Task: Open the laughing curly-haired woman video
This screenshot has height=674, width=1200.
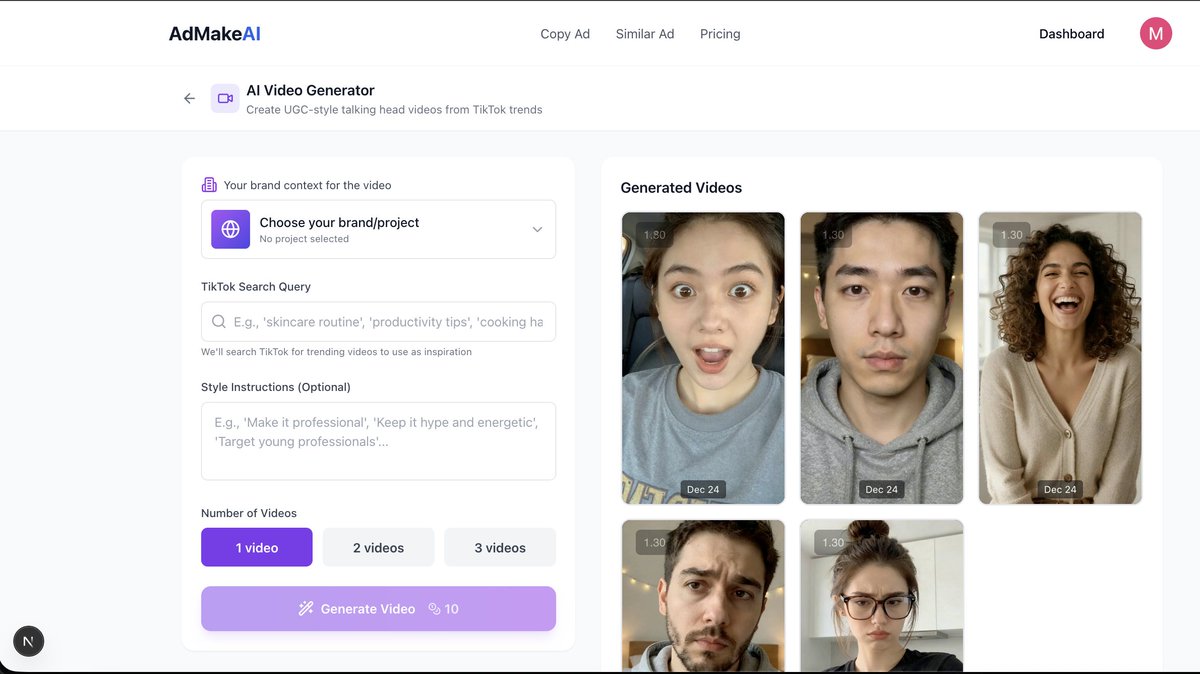Action: click(x=1060, y=358)
